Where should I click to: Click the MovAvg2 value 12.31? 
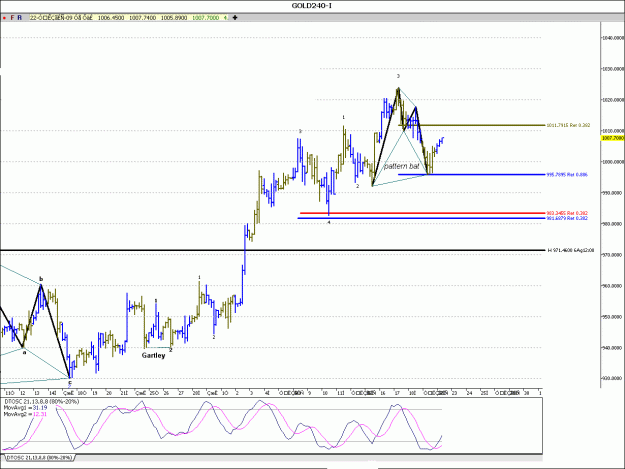point(39,414)
